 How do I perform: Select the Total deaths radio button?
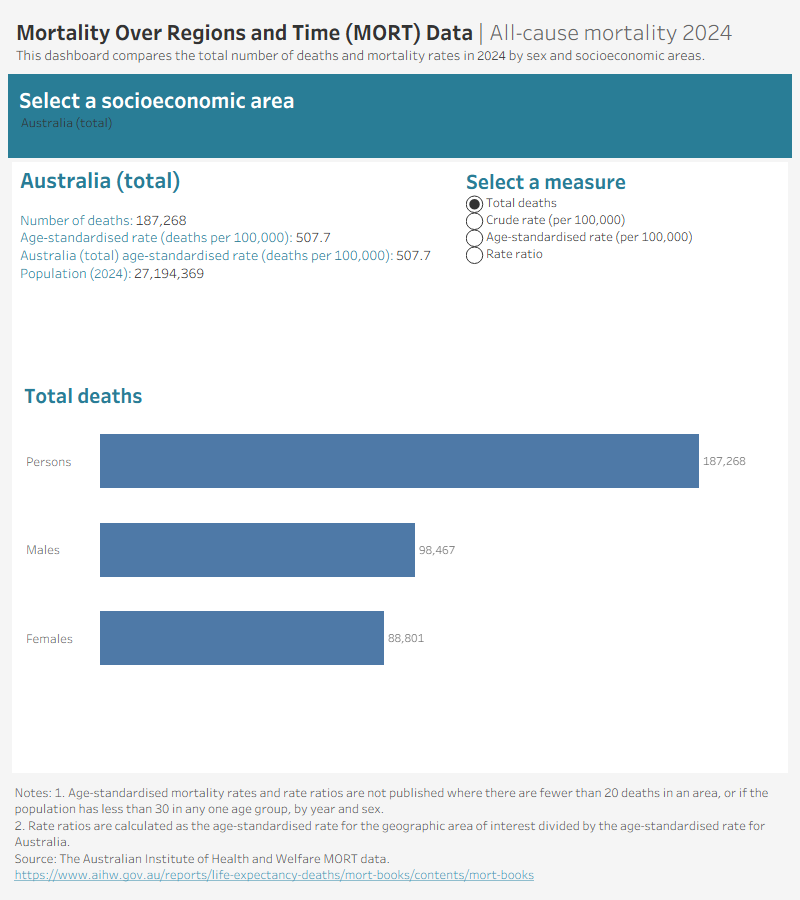(474, 204)
